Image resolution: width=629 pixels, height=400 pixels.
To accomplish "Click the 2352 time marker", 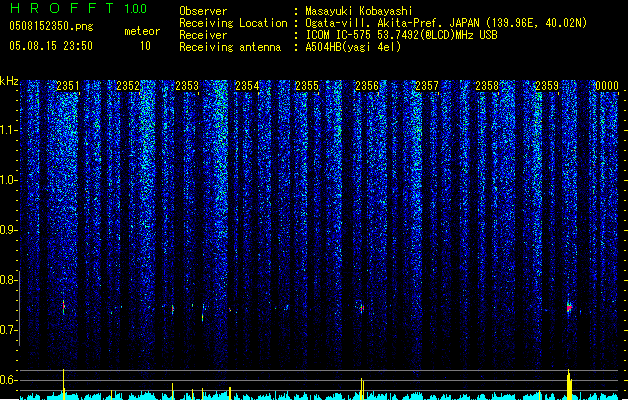I will (128, 86).
